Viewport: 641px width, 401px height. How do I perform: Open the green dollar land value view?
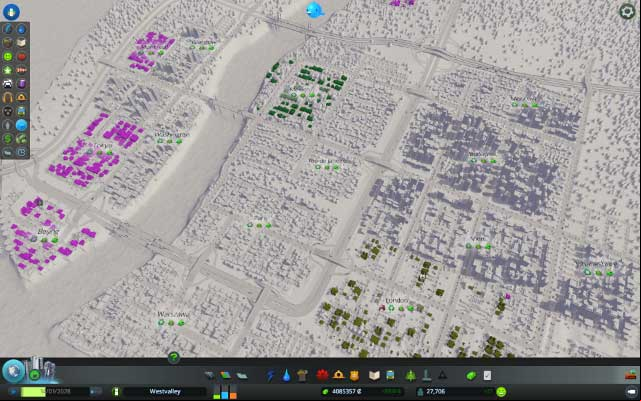click(8, 139)
